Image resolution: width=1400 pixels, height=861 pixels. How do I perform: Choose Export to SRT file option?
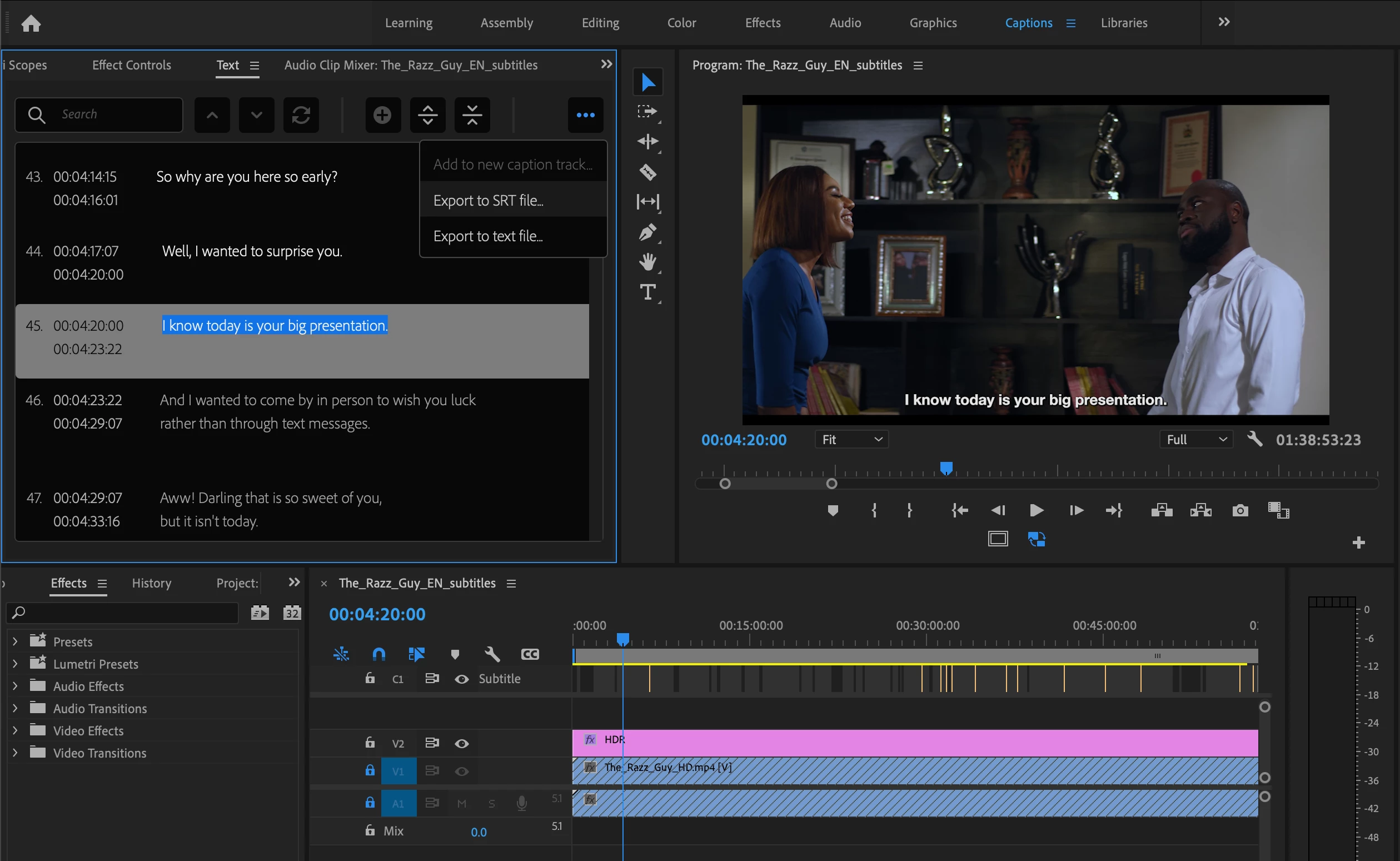pyautogui.click(x=488, y=201)
